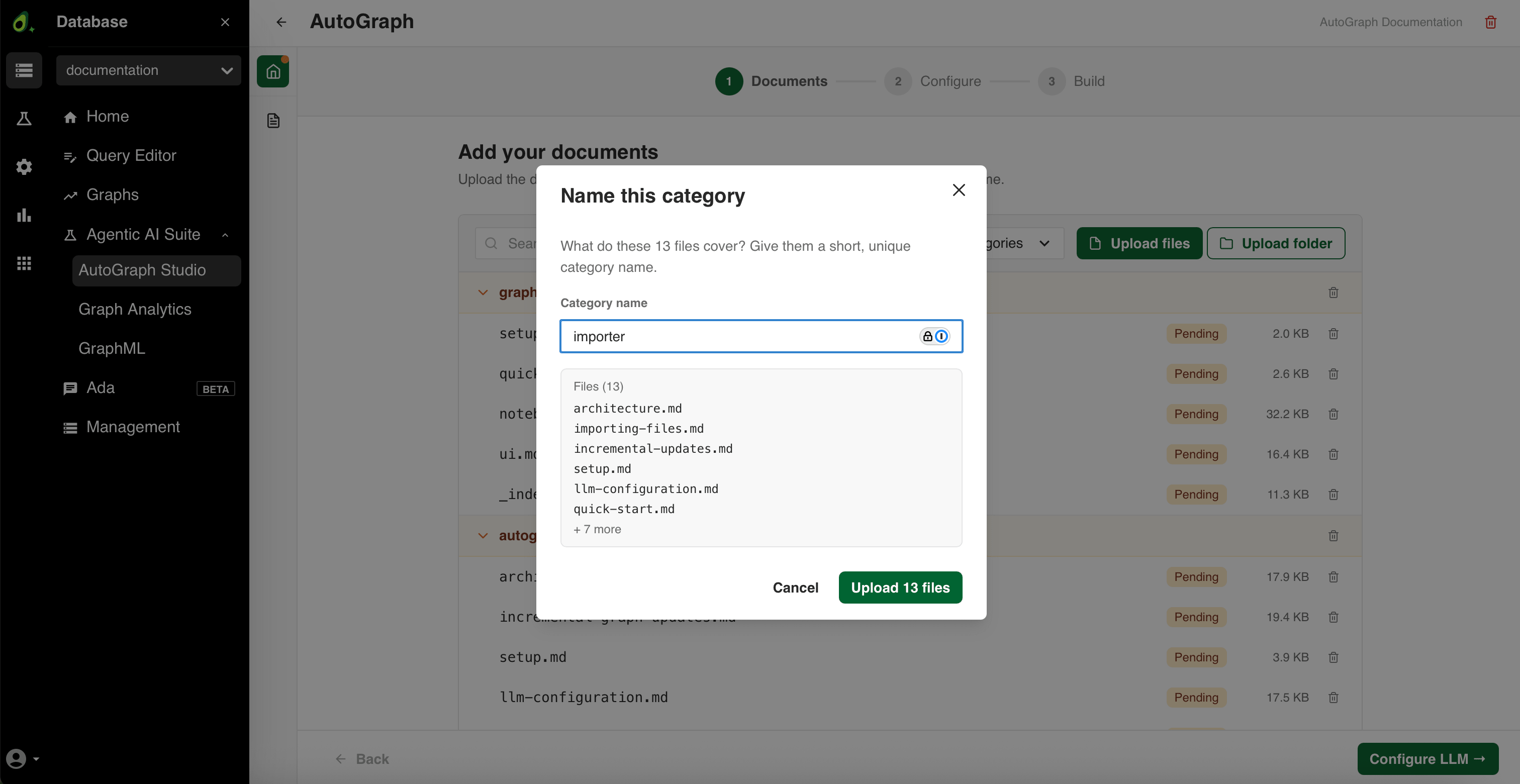Click the Back button at bottom

(362, 759)
